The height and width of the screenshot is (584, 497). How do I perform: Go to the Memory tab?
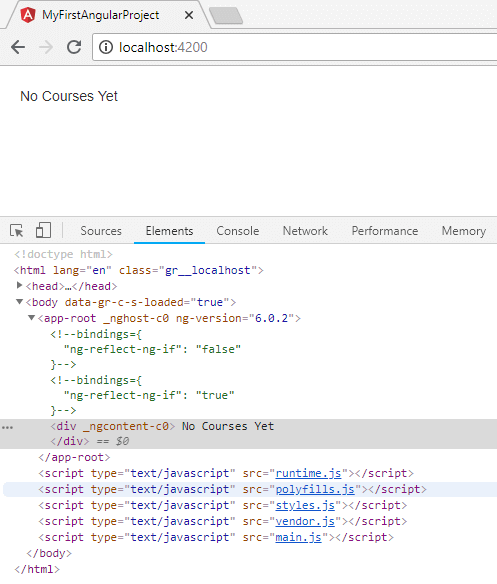pyautogui.click(x=464, y=231)
